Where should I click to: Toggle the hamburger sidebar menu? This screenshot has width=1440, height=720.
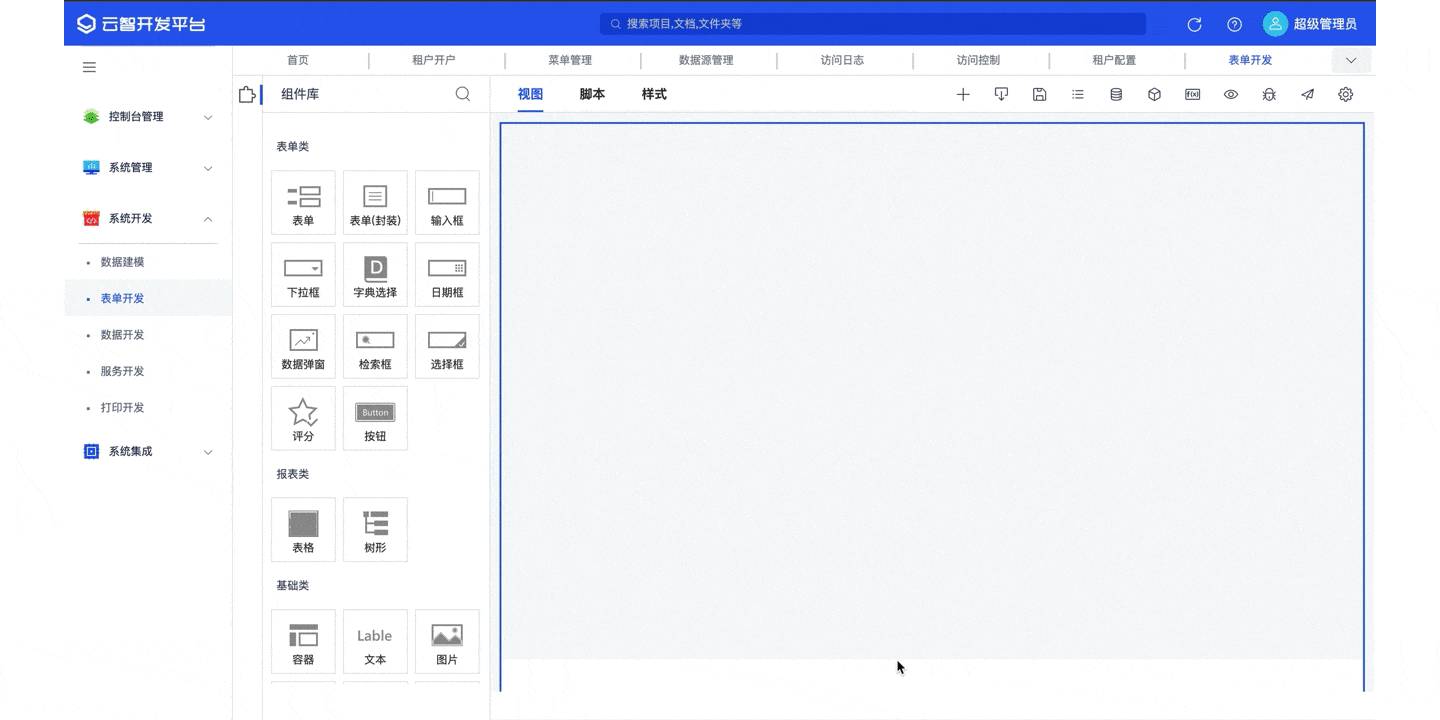tap(89, 67)
